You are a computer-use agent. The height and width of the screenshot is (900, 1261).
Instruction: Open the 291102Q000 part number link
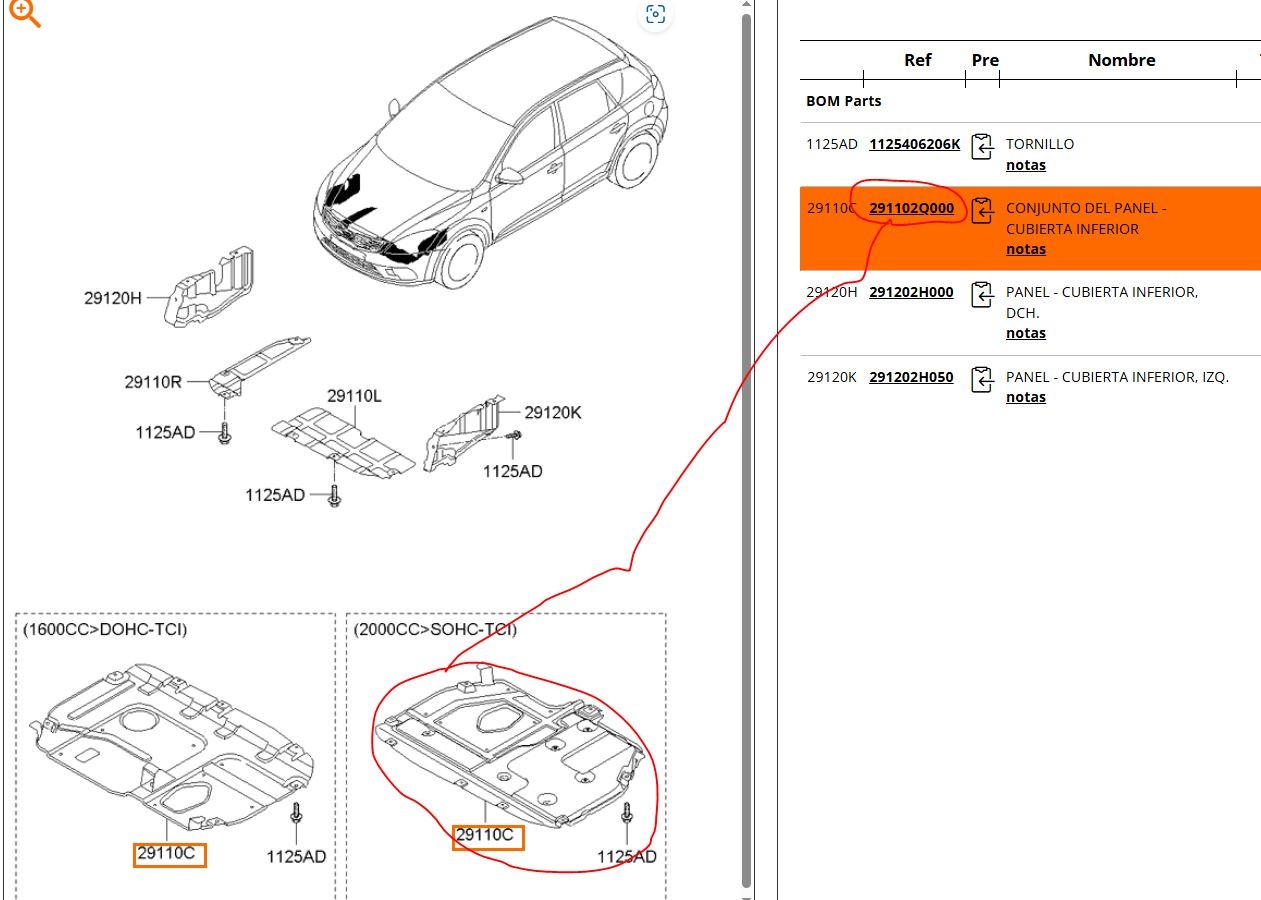tap(911, 208)
